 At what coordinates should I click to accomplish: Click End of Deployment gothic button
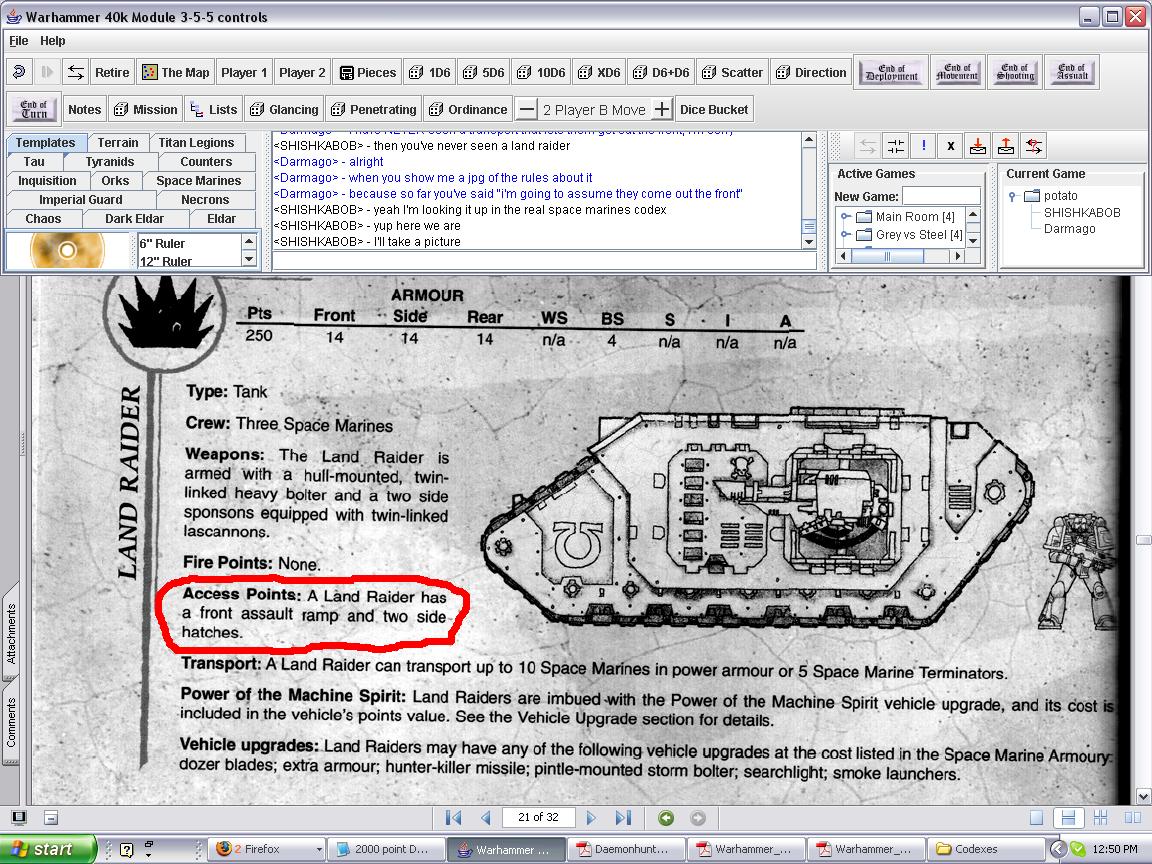tap(891, 72)
